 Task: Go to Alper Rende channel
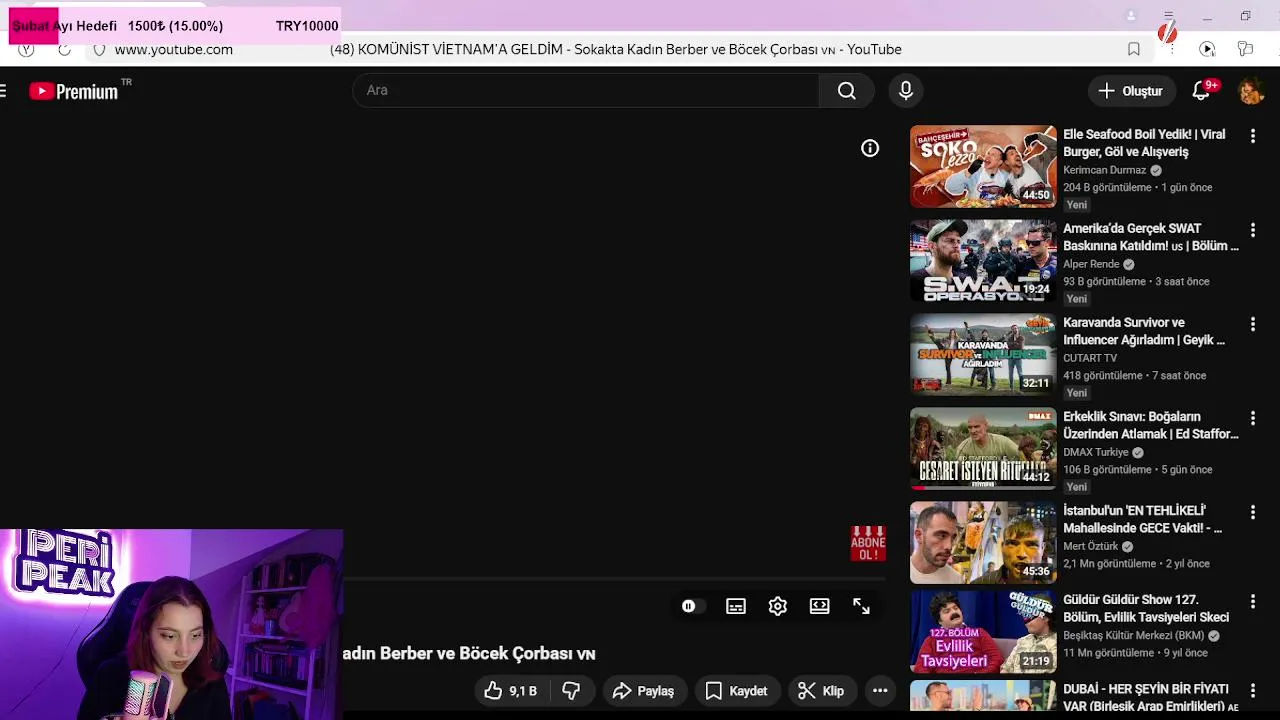[x=1091, y=264]
